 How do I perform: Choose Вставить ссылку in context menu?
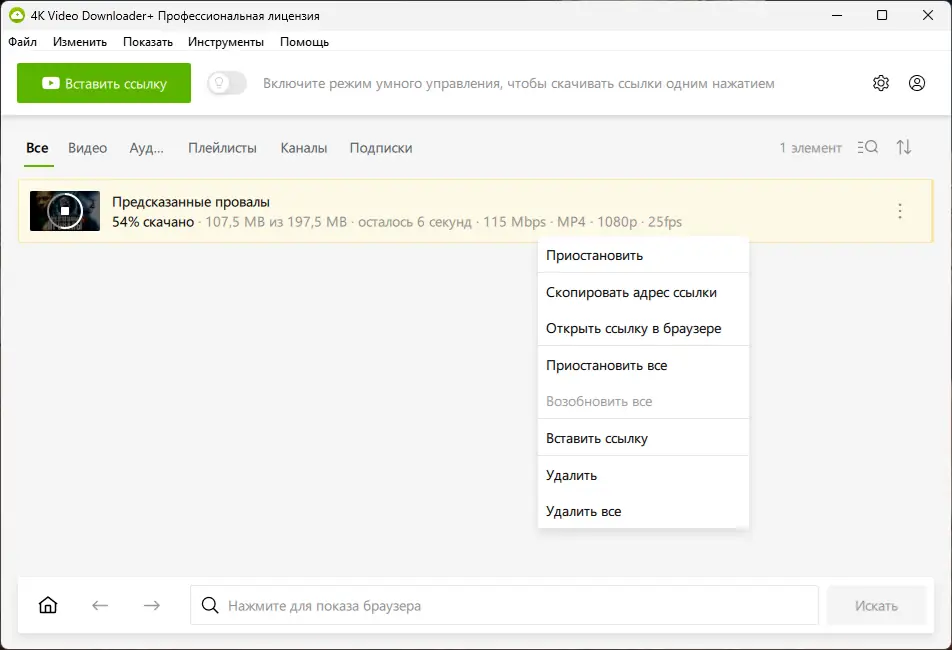[x=643, y=438]
